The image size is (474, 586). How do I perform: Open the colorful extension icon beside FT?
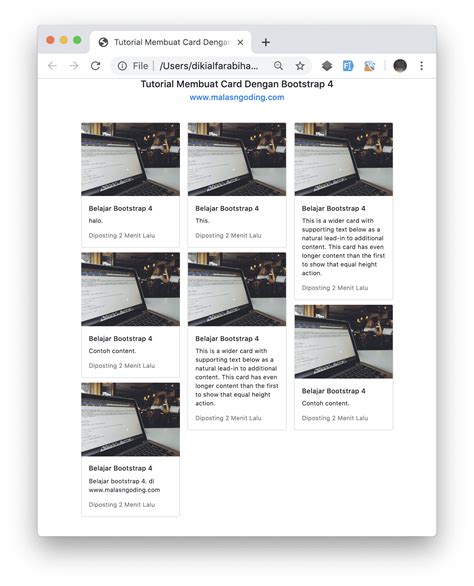[369, 66]
